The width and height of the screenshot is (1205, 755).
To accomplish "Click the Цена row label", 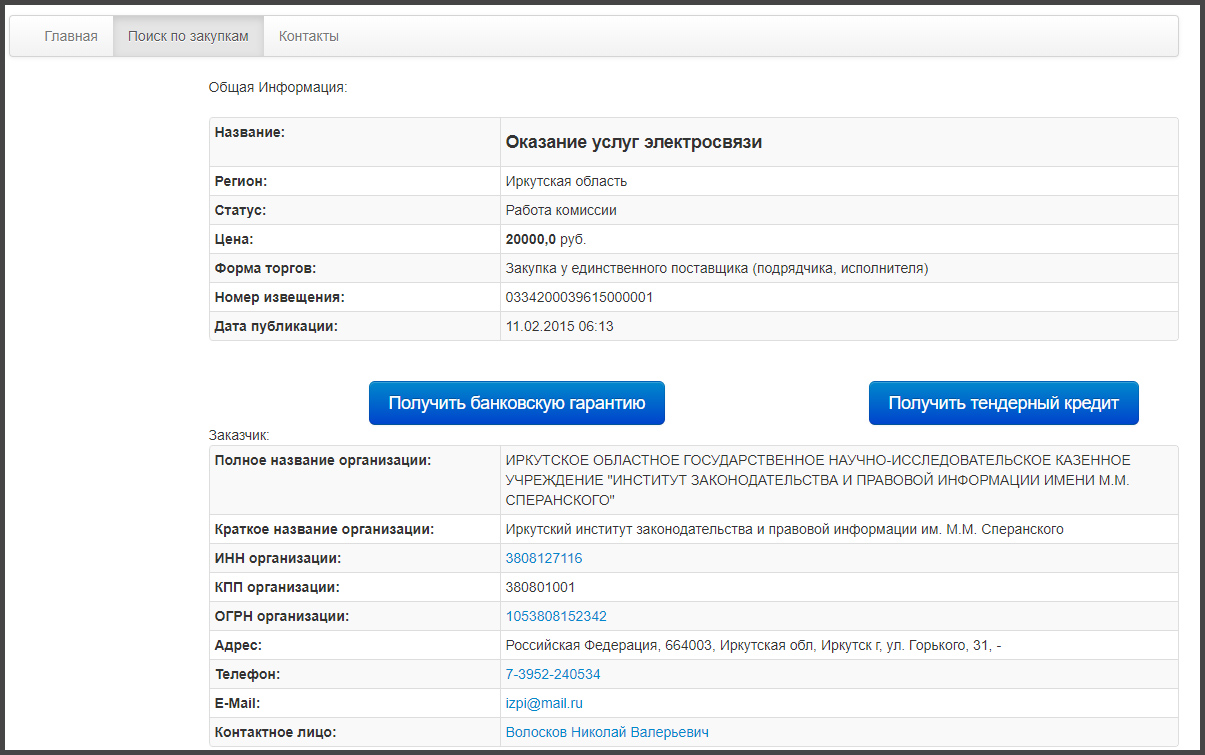I will pyautogui.click(x=234, y=239).
